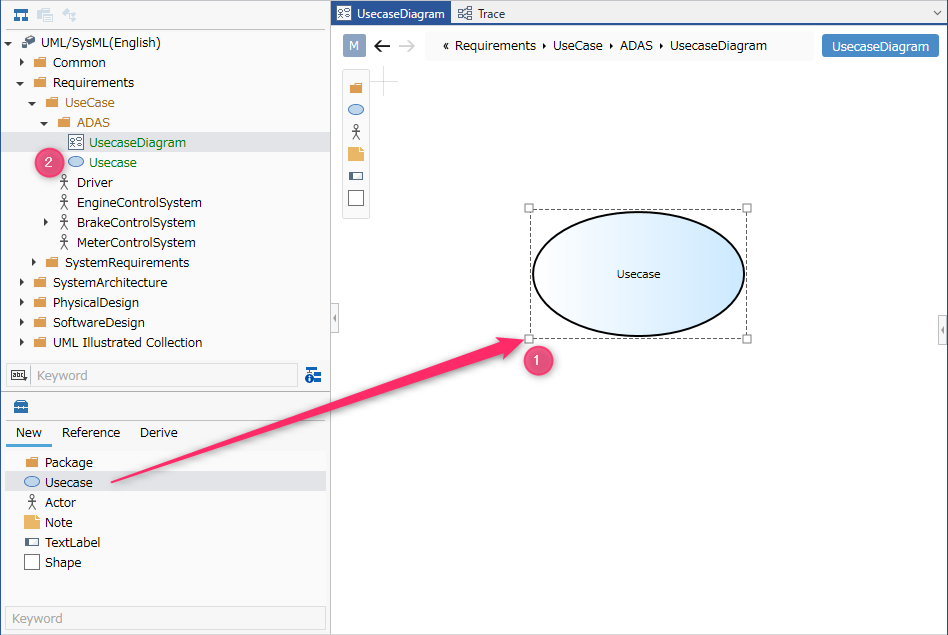Viewport: 948px width, 635px height.
Task: Expand the PhysicalDesign folder
Action: [x=22, y=302]
